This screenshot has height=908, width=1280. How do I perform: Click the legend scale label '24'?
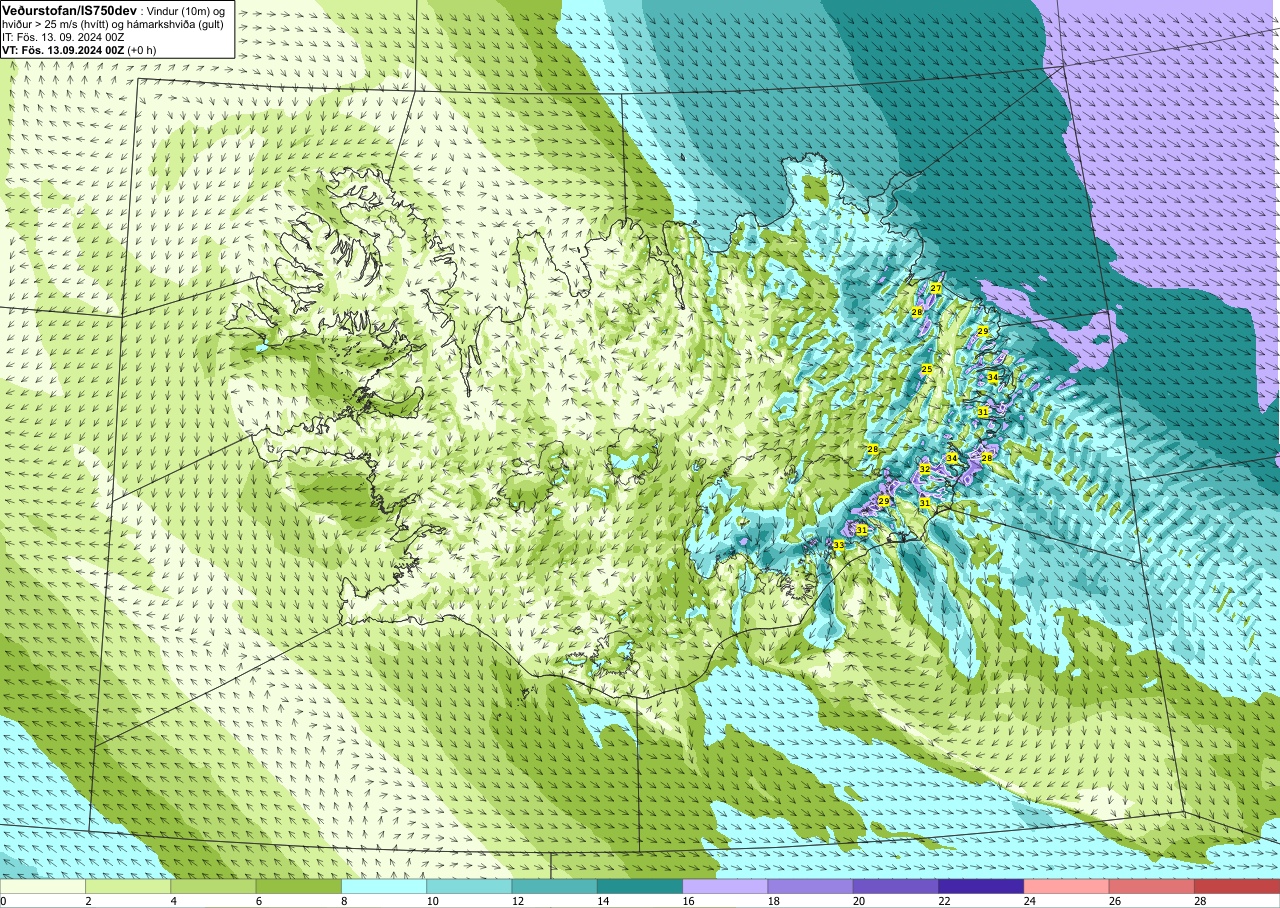tap(1030, 901)
